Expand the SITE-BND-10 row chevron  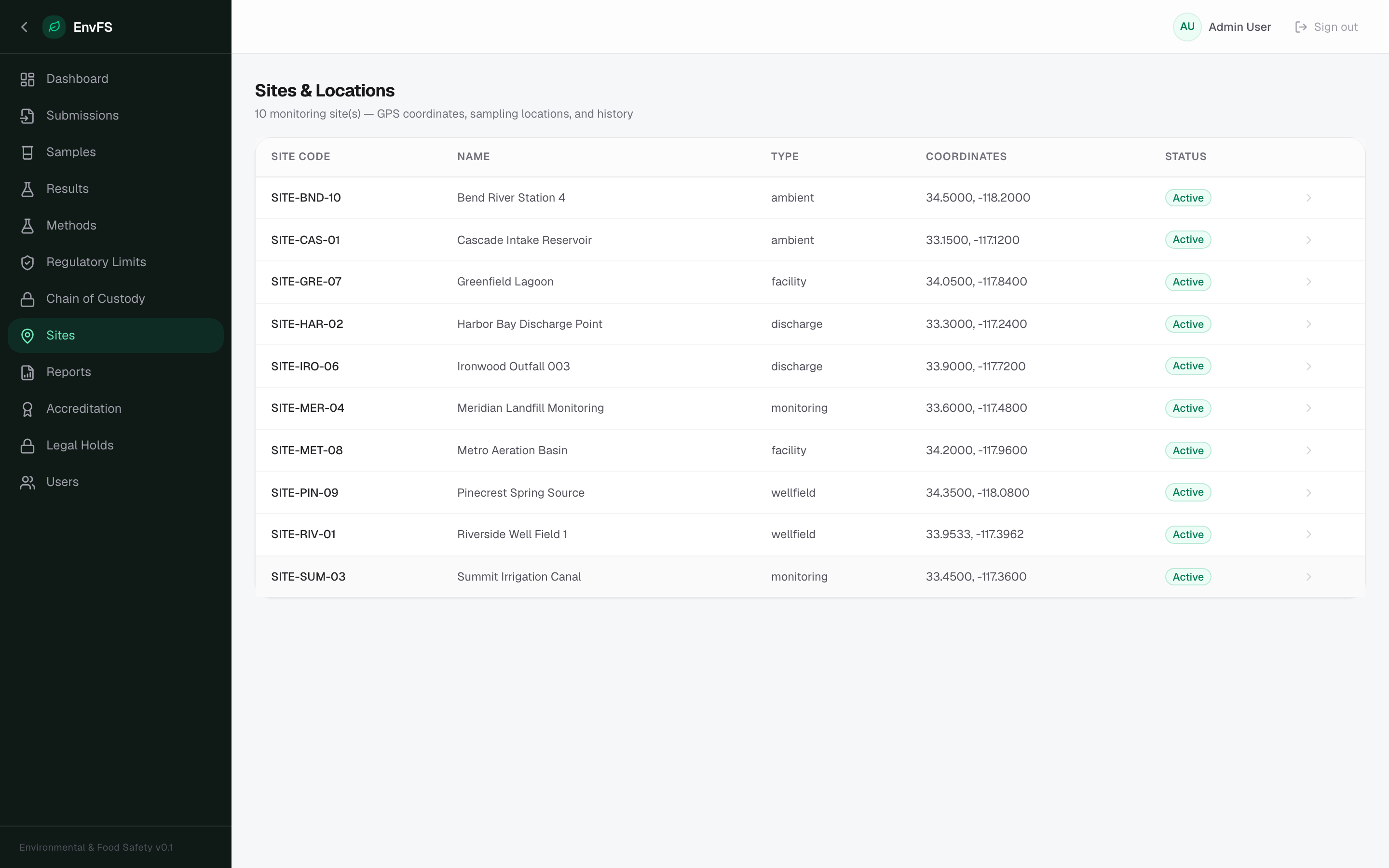[1308, 198]
